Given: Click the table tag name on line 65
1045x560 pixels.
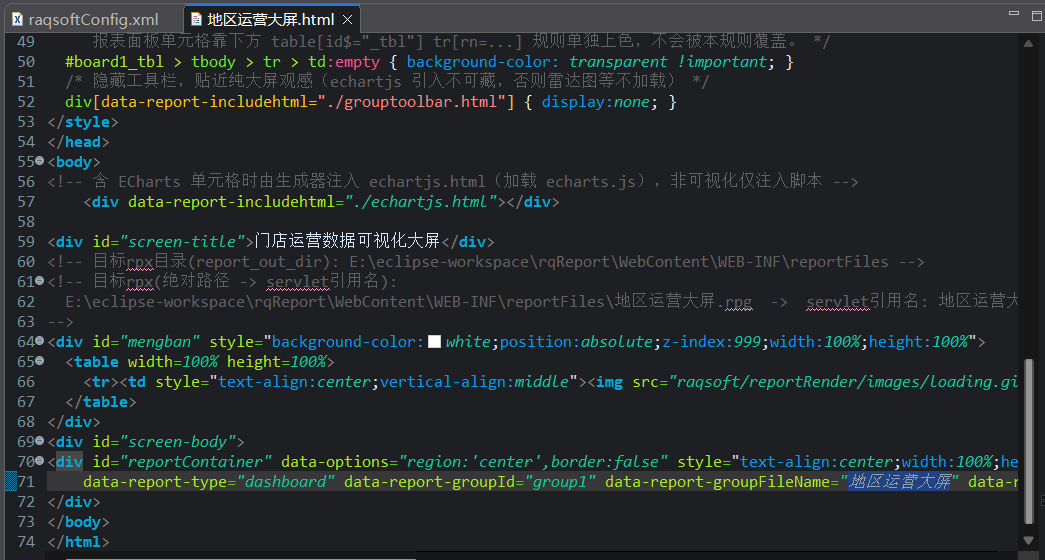Looking at the screenshot, I should 97,362.
